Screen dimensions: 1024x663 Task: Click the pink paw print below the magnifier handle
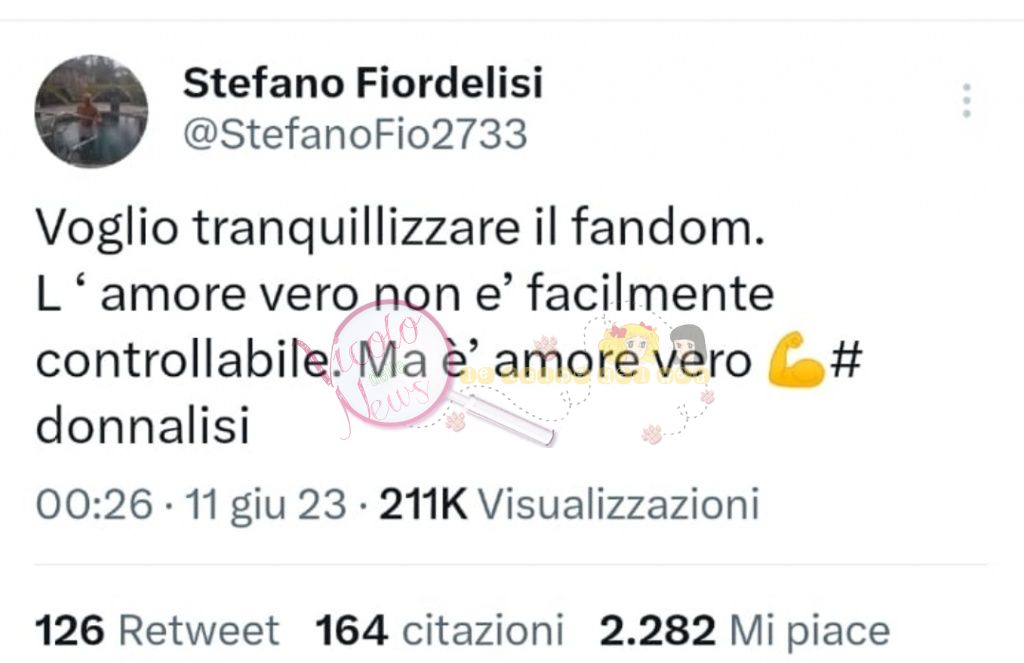pos(455,421)
